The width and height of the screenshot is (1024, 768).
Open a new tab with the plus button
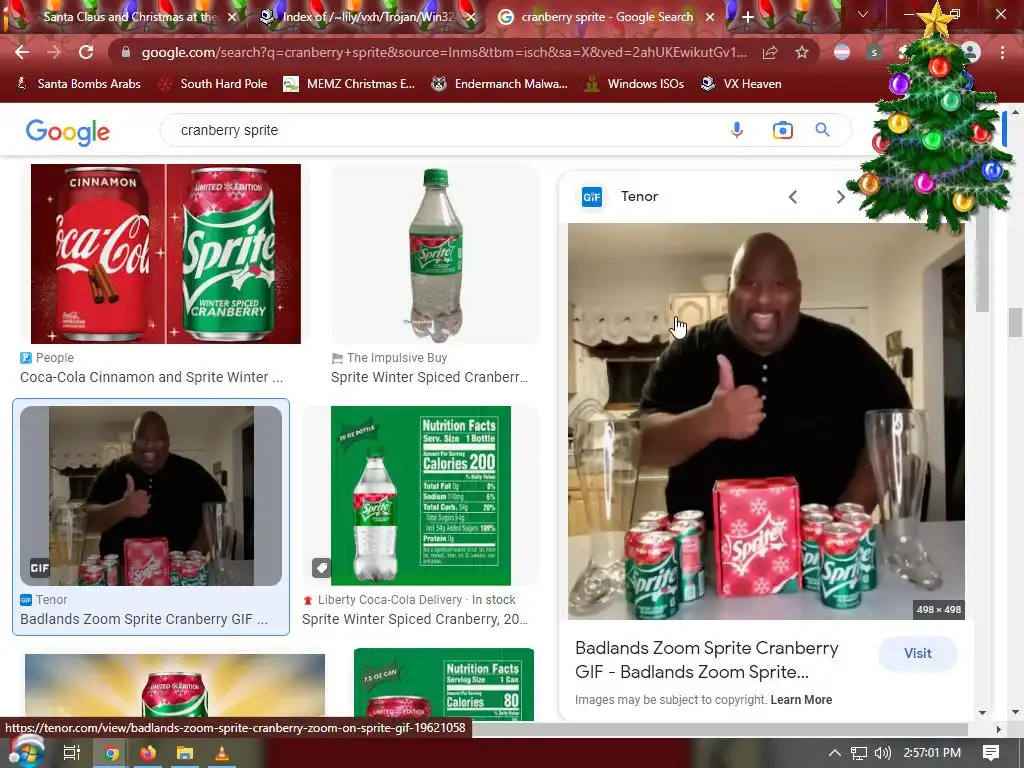tap(748, 17)
